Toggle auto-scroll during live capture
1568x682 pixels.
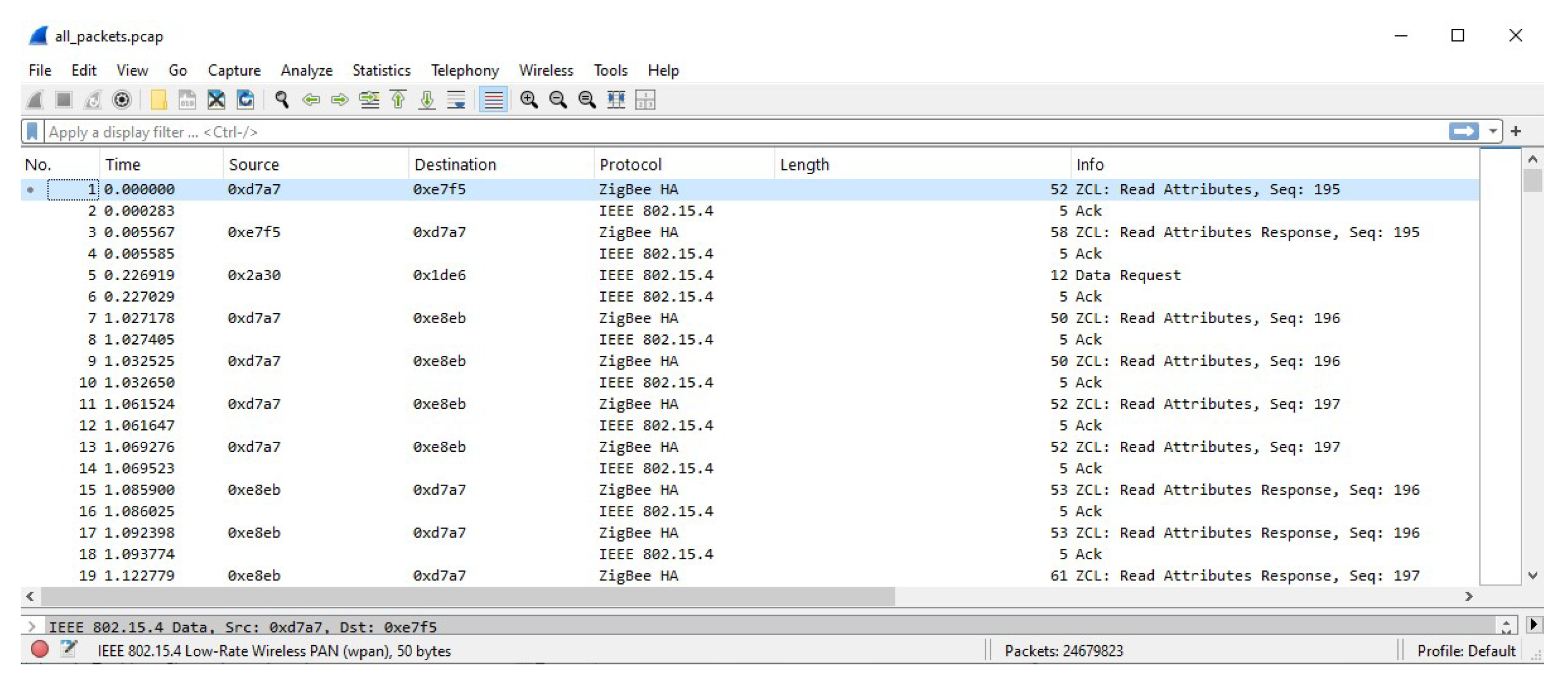click(456, 99)
